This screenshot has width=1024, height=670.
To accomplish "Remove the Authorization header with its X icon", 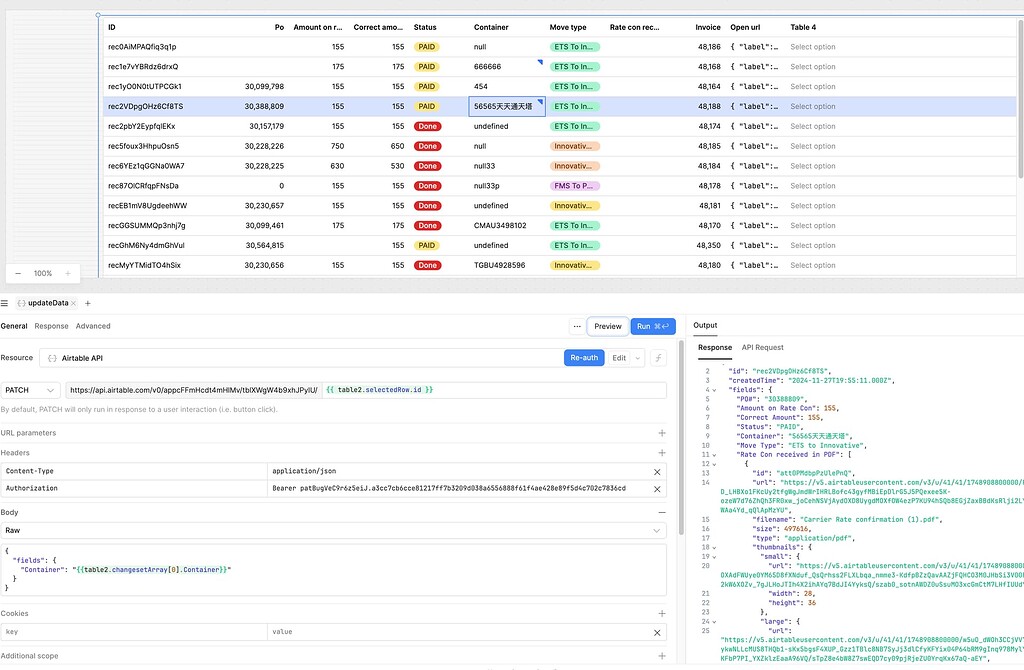I will [658, 489].
